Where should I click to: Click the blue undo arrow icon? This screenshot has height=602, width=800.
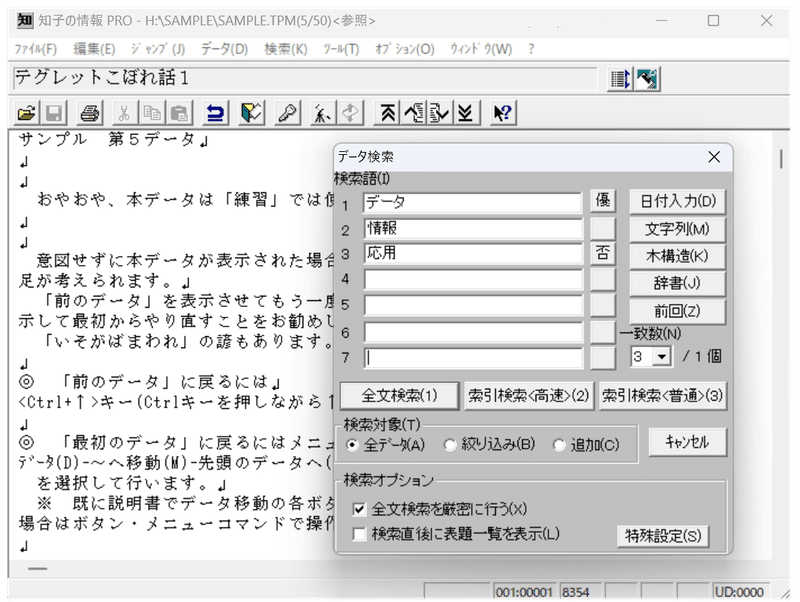pyautogui.click(x=215, y=113)
